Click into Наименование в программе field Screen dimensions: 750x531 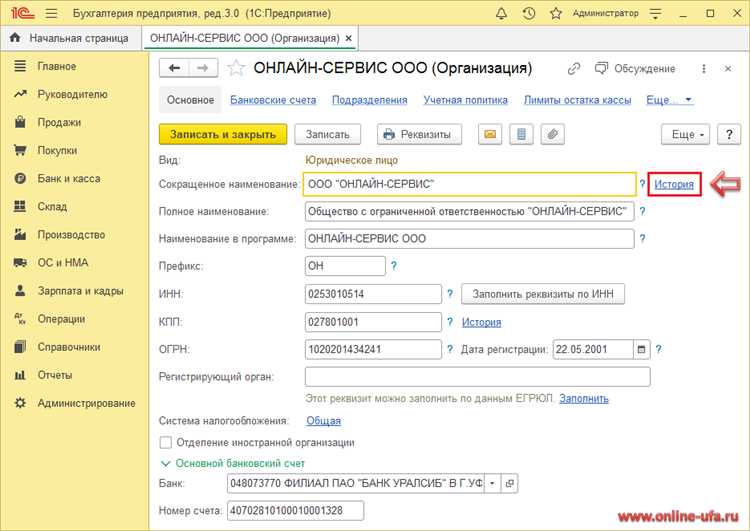tap(469, 239)
